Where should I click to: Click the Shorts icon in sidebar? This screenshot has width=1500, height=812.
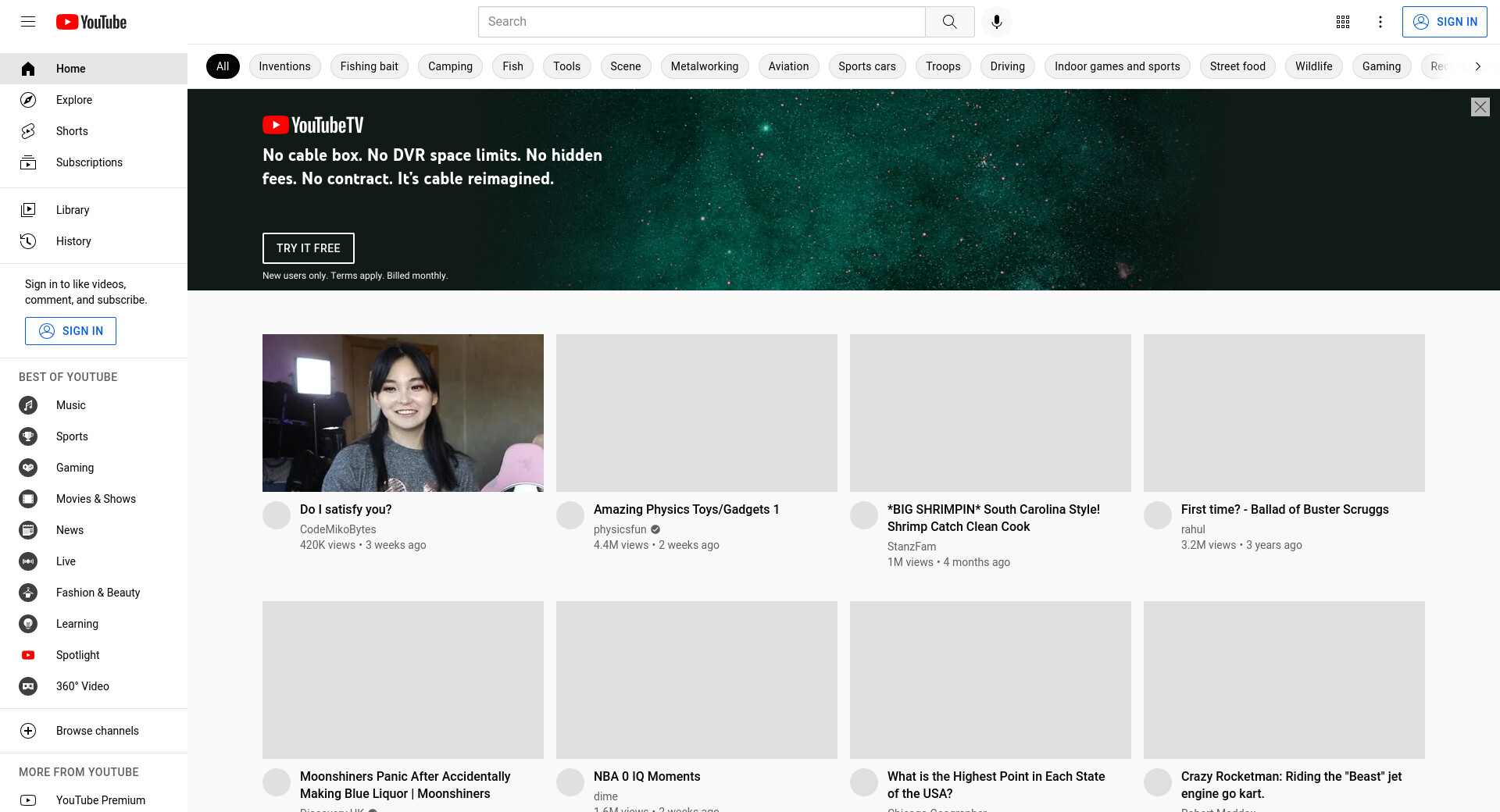click(x=28, y=131)
